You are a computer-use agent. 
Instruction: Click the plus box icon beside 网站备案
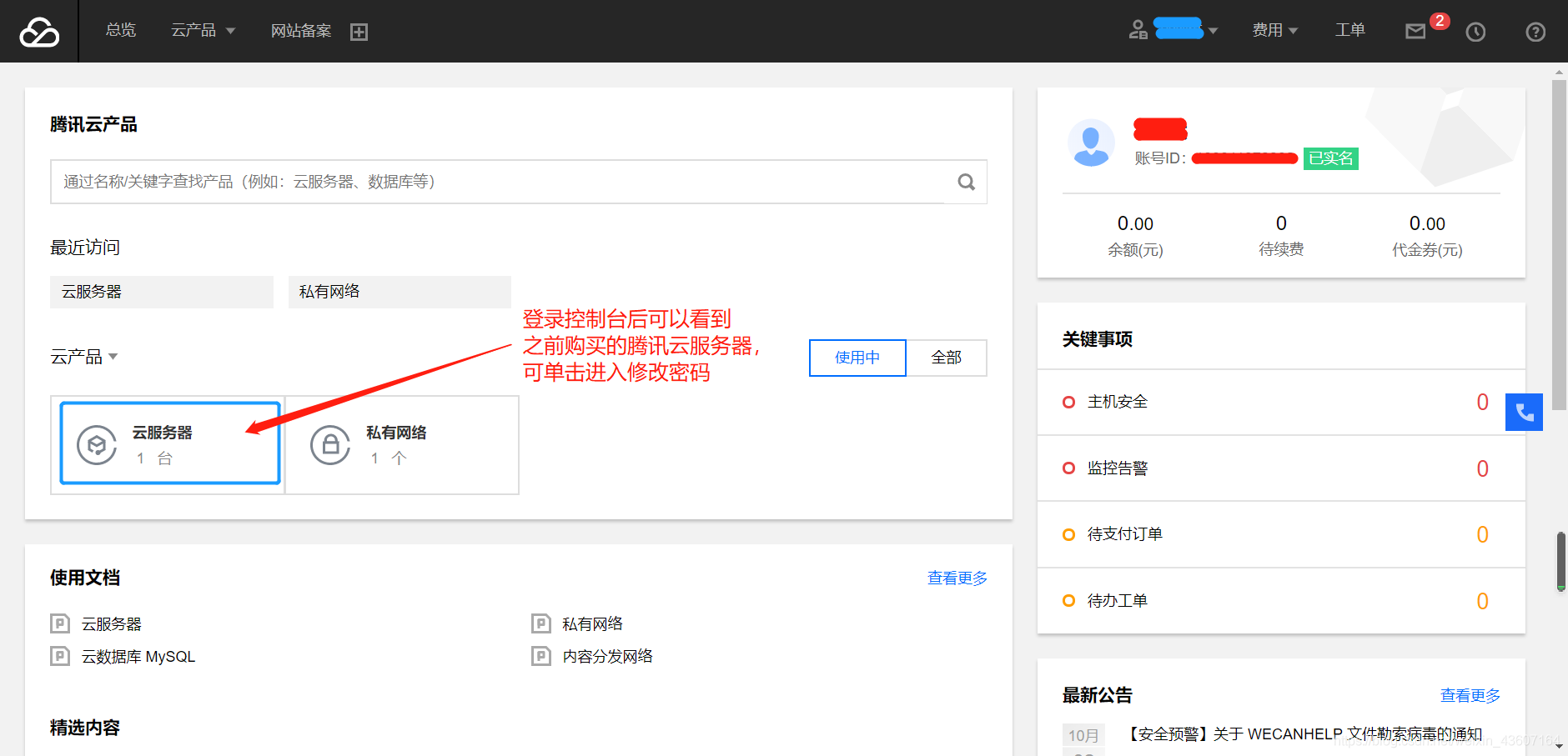pyautogui.click(x=359, y=32)
